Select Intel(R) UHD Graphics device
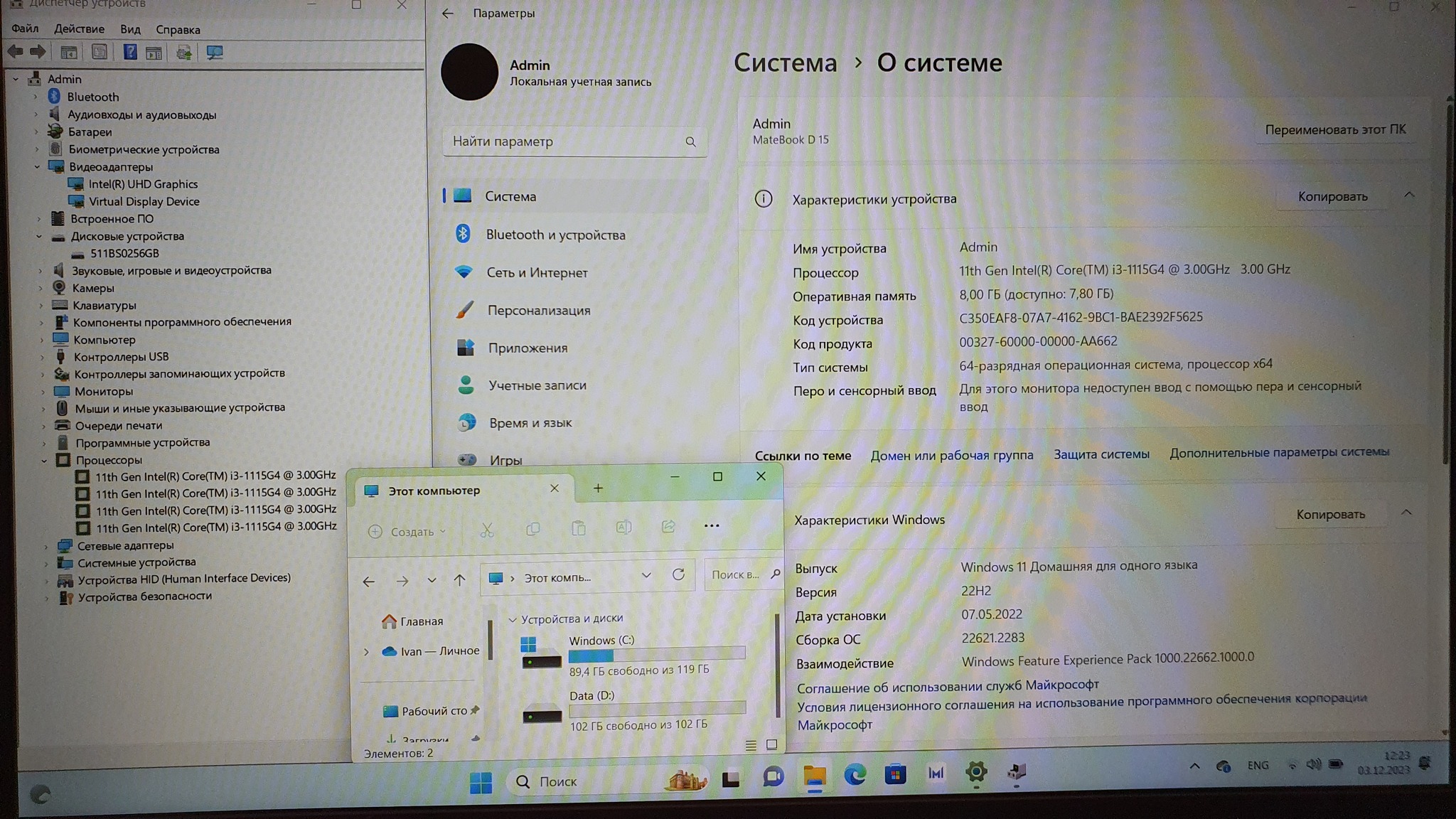 click(x=143, y=184)
